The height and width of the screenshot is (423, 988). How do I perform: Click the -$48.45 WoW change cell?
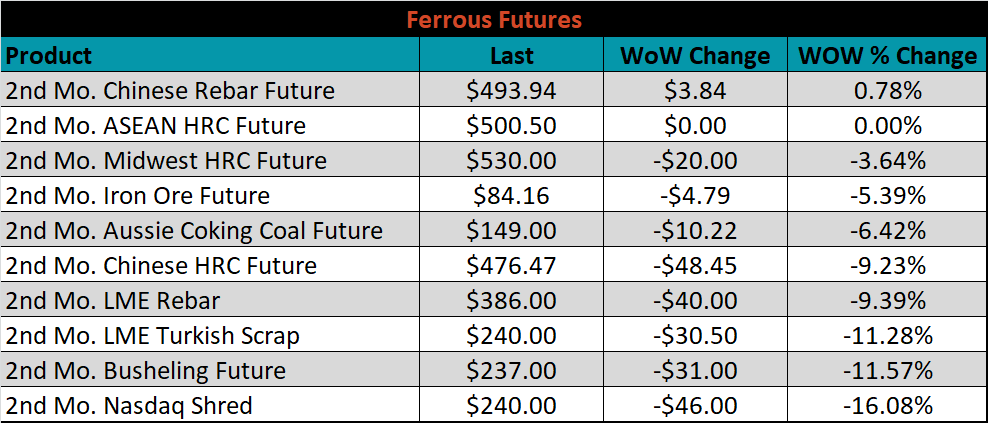695,265
